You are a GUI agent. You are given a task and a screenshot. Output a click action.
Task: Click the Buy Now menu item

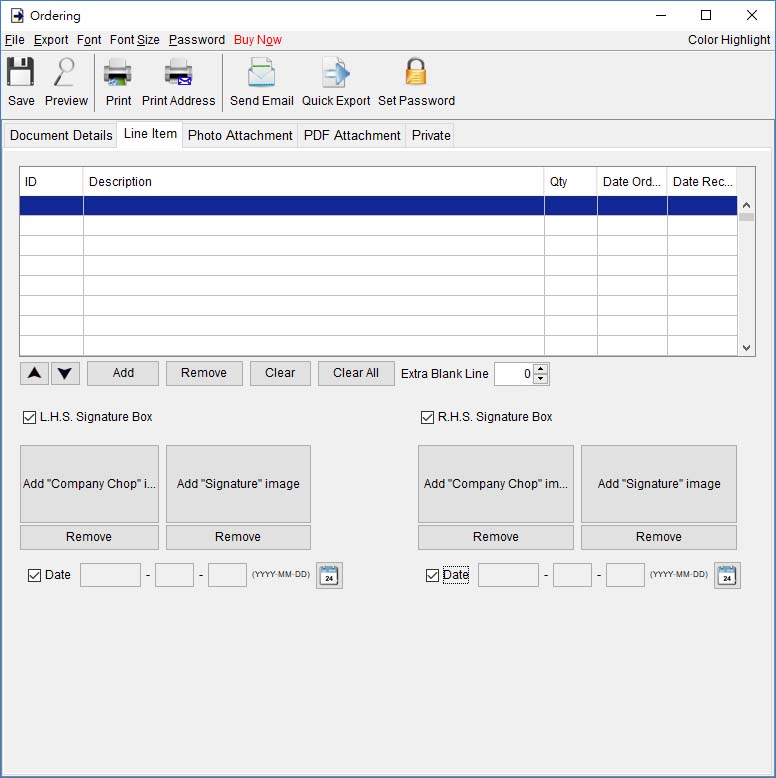click(x=258, y=40)
